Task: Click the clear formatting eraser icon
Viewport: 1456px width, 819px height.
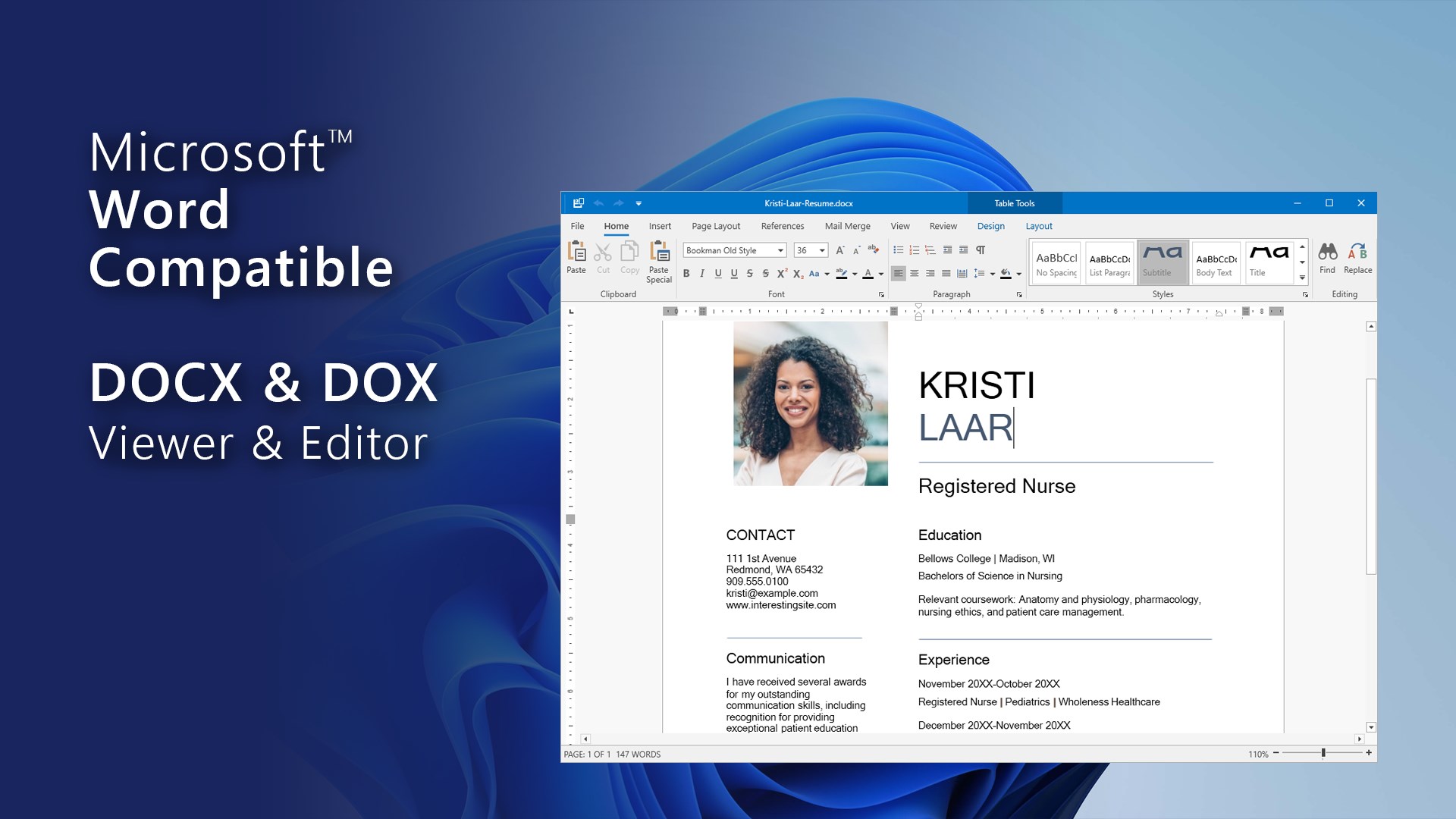Action: (x=873, y=249)
